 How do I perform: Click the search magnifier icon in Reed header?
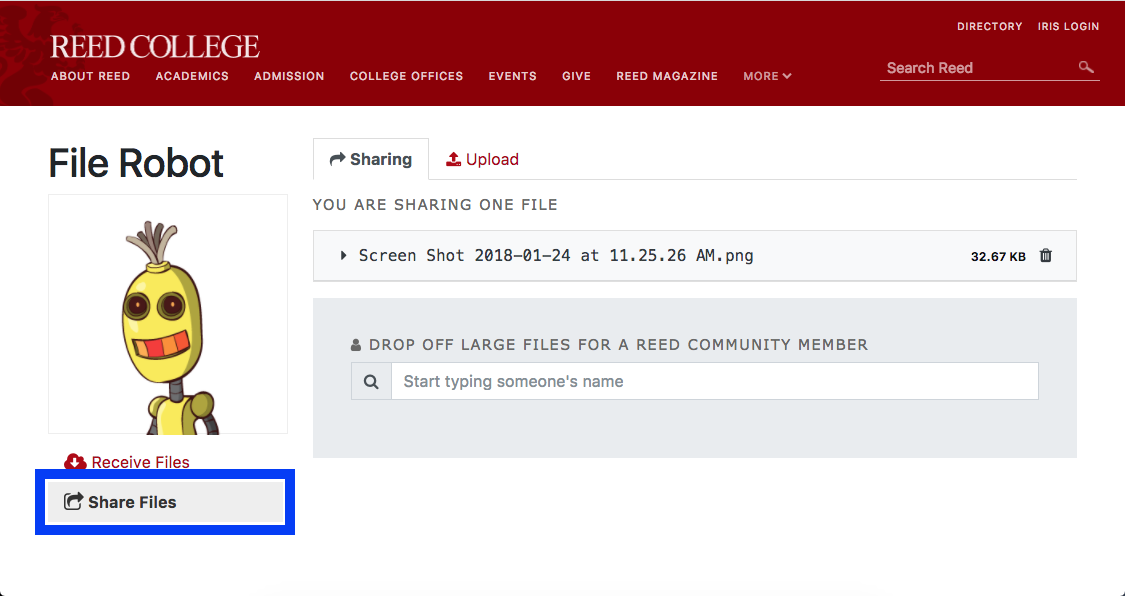[x=1086, y=67]
